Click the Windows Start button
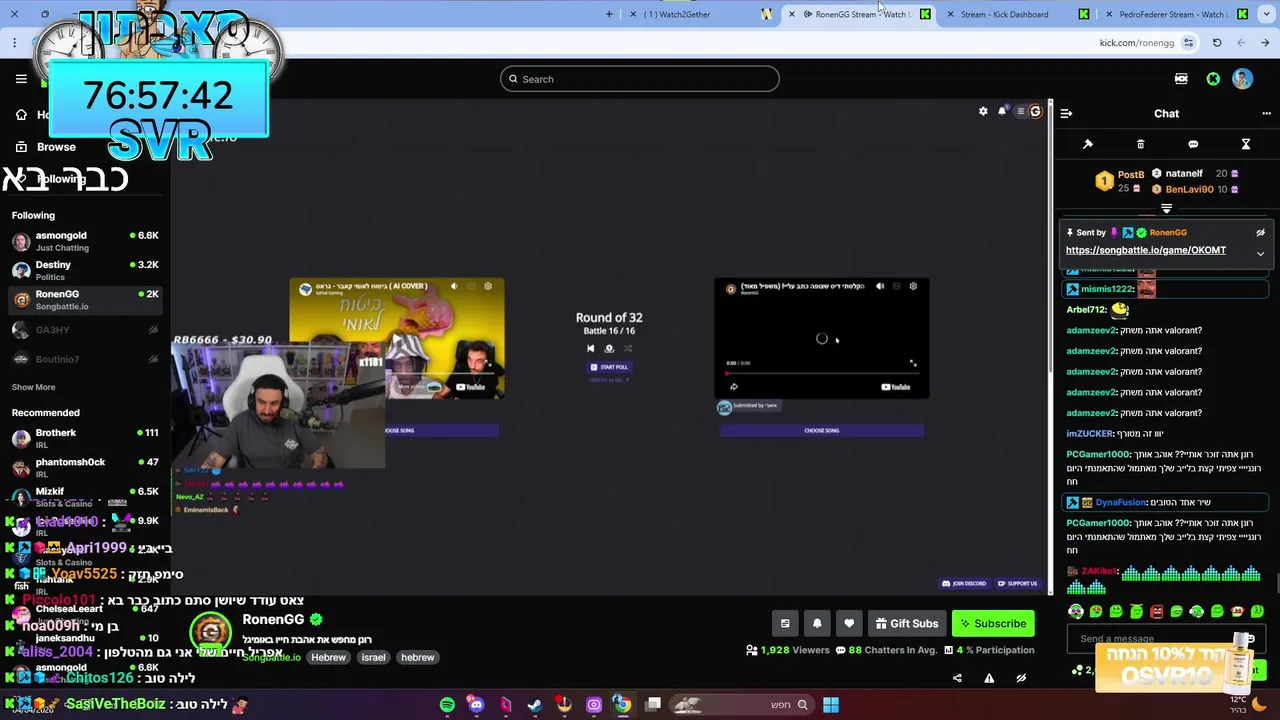 point(831,705)
